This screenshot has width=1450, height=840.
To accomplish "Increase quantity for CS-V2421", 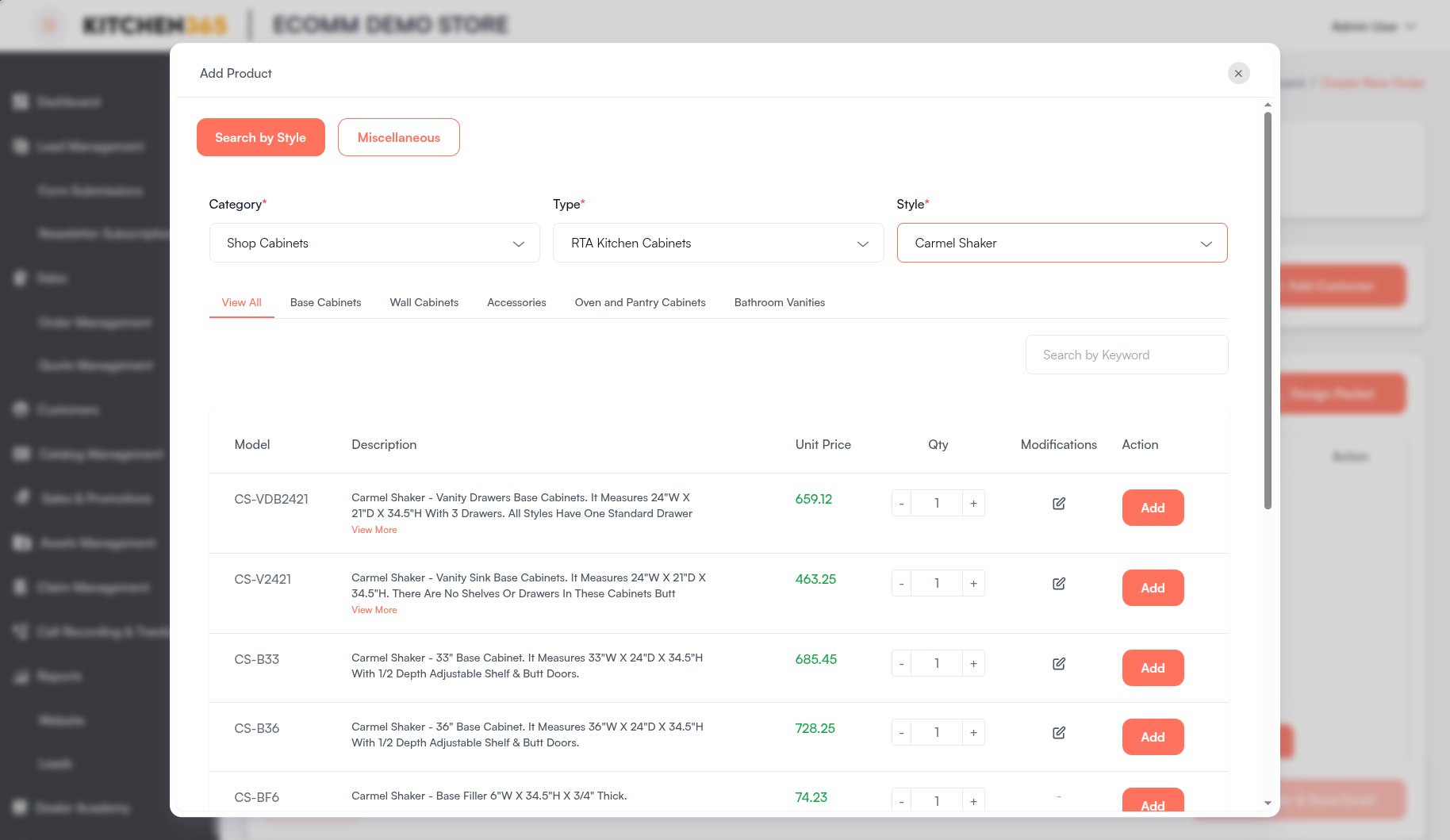I will pos(973,584).
